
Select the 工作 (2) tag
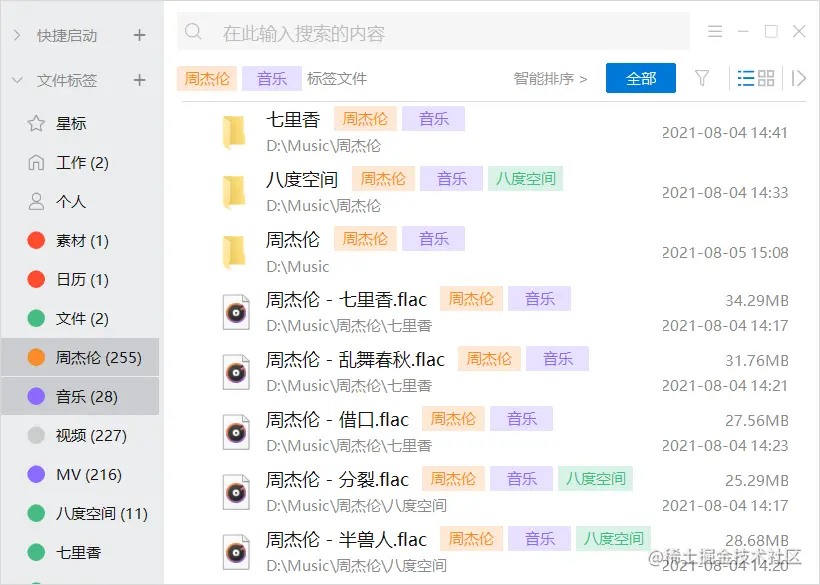click(x=81, y=163)
